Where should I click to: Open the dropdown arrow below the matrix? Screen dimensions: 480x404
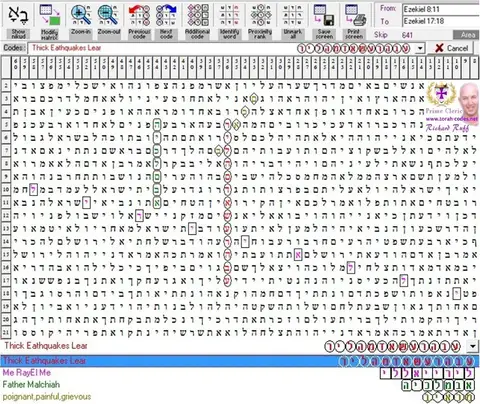click(472, 346)
